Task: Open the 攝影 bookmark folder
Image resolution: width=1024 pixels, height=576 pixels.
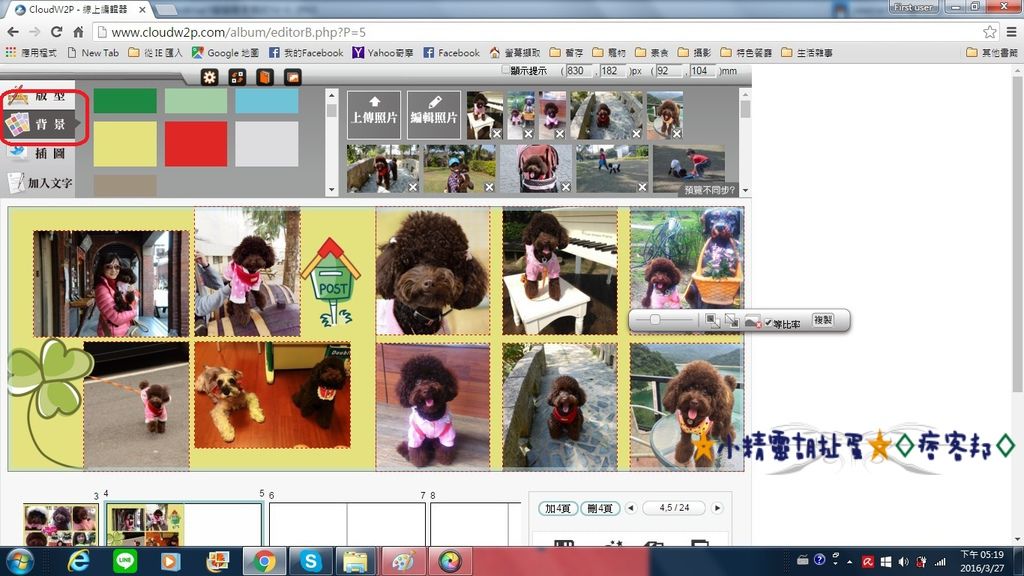Action: [694, 53]
